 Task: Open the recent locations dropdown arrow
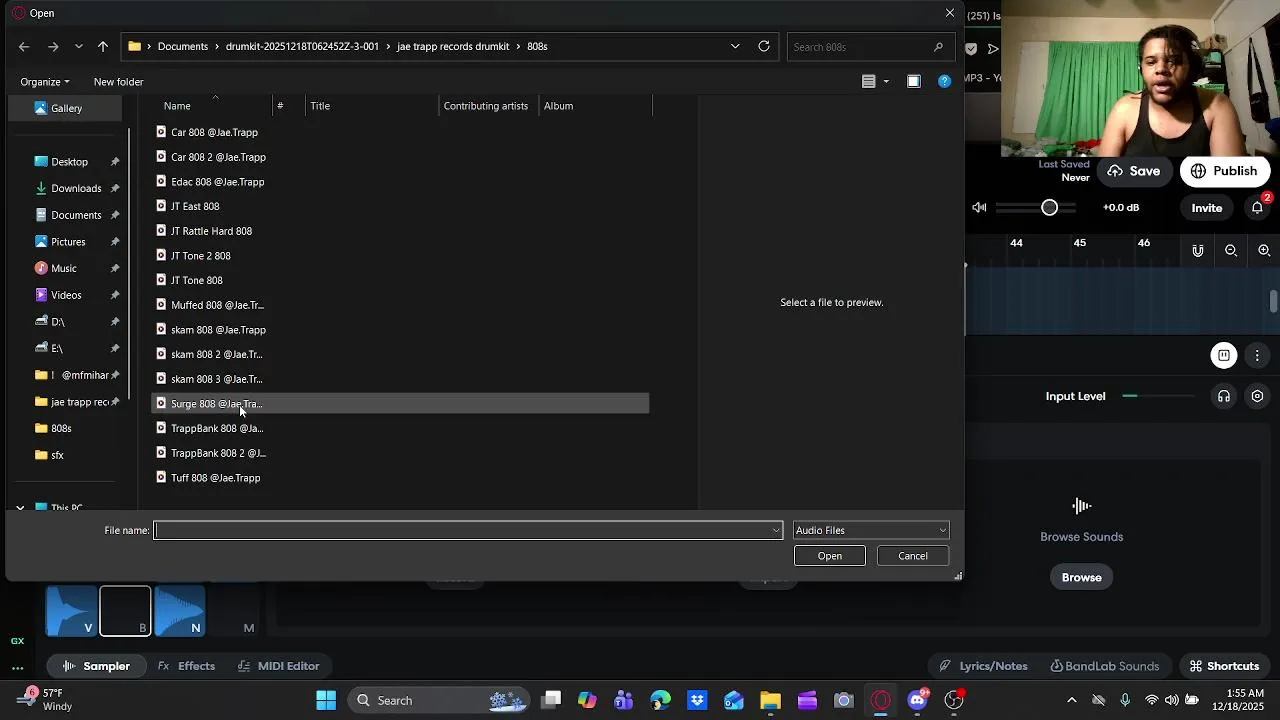(x=79, y=46)
